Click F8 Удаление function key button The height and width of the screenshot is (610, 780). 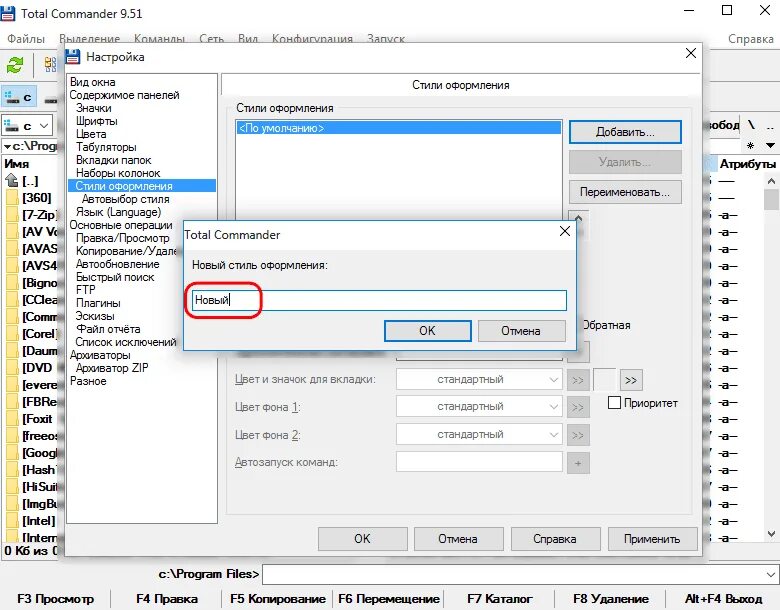click(611, 599)
